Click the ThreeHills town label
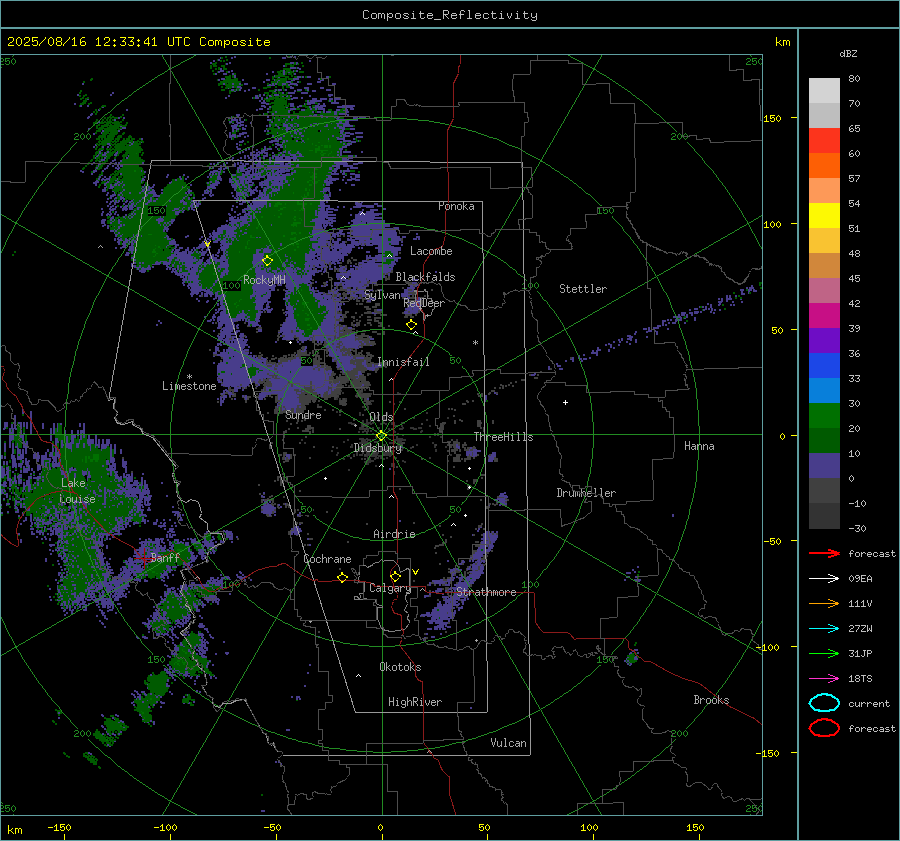900x841 pixels. (x=503, y=437)
